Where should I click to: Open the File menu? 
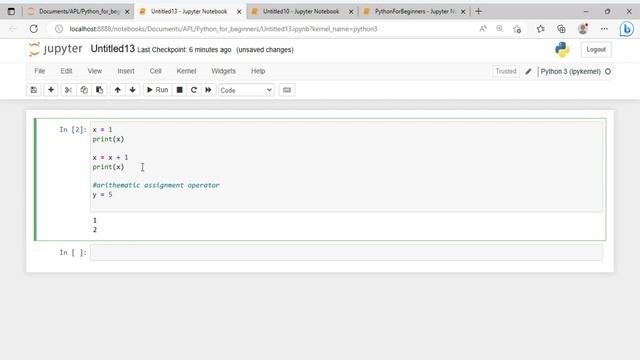click(40, 71)
